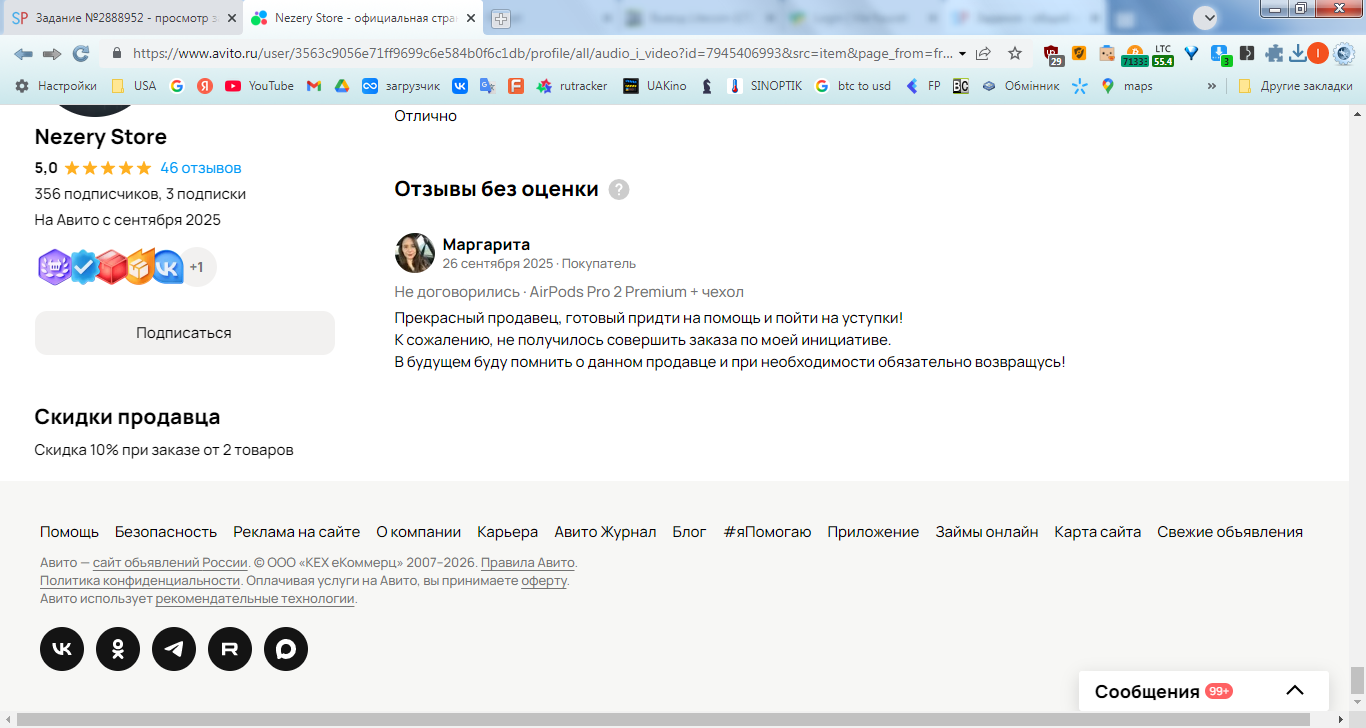Open the Безопасность footer link
Viewport: 1366px width, 728px height.
(x=166, y=532)
